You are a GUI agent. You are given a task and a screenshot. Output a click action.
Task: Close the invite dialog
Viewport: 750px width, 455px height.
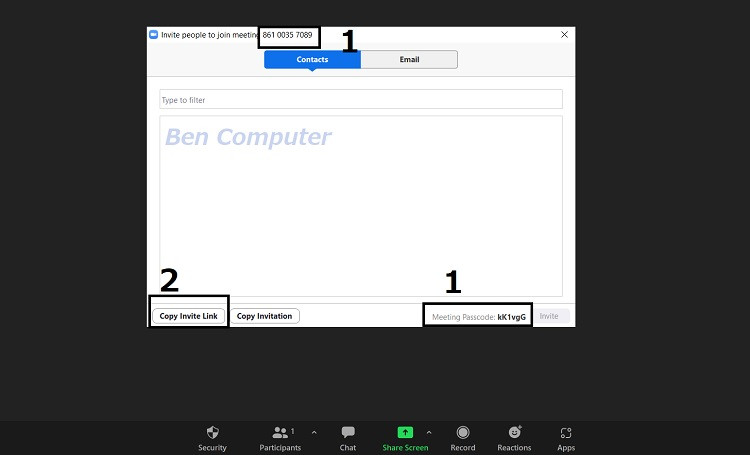click(x=564, y=35)
